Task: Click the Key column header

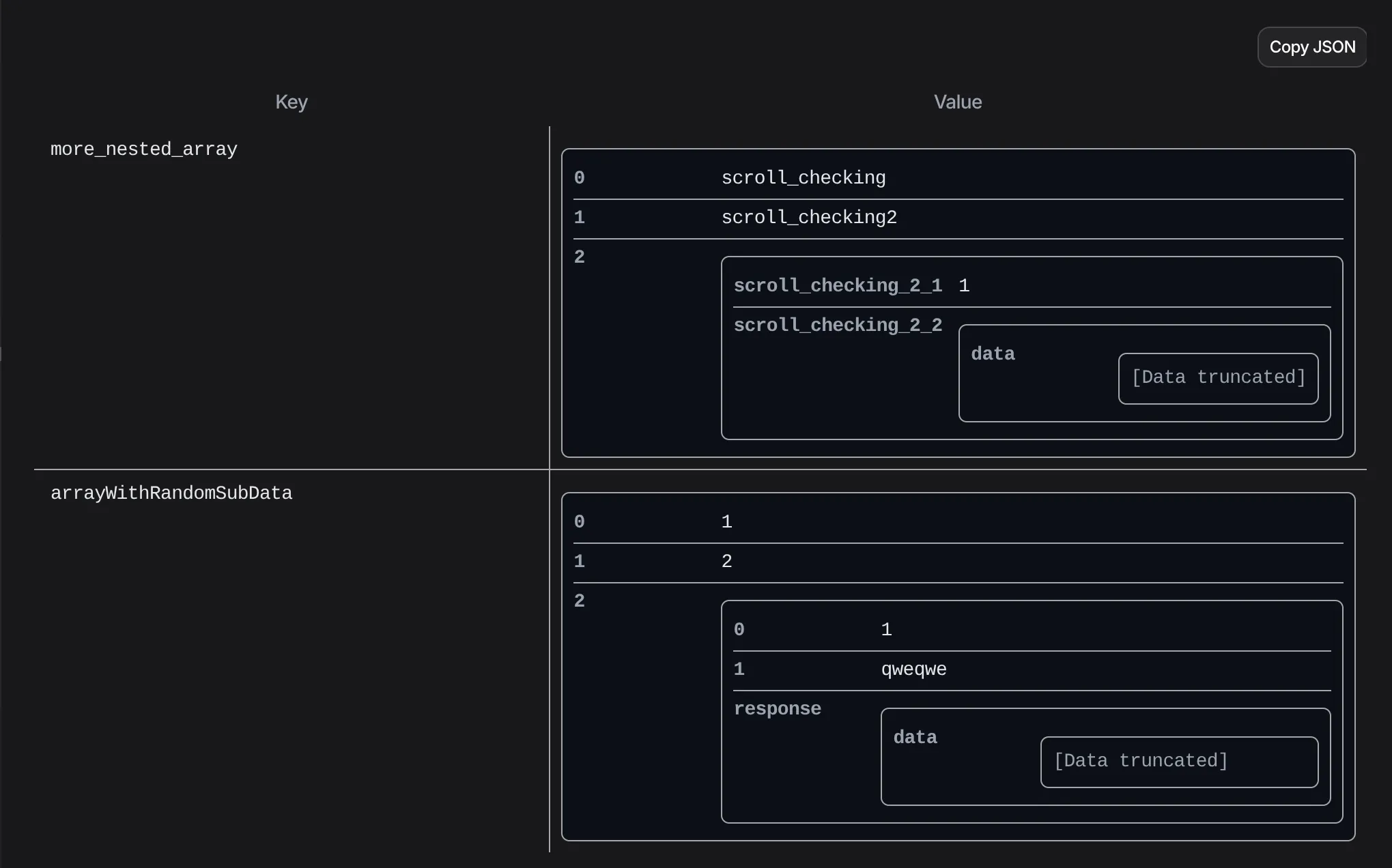Action: tap(292, 102)
